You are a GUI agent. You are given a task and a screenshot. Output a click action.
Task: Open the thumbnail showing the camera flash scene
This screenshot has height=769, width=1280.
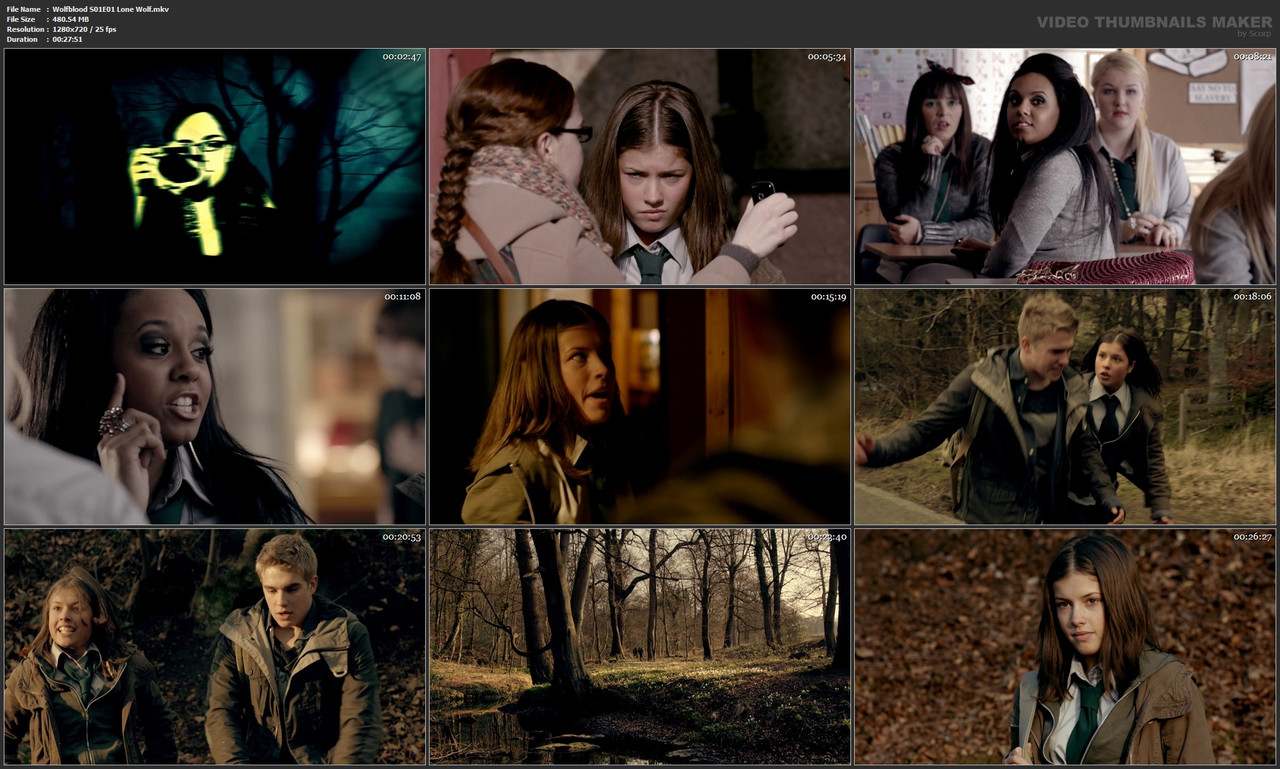pyautogui.click(x=213, y=165)
